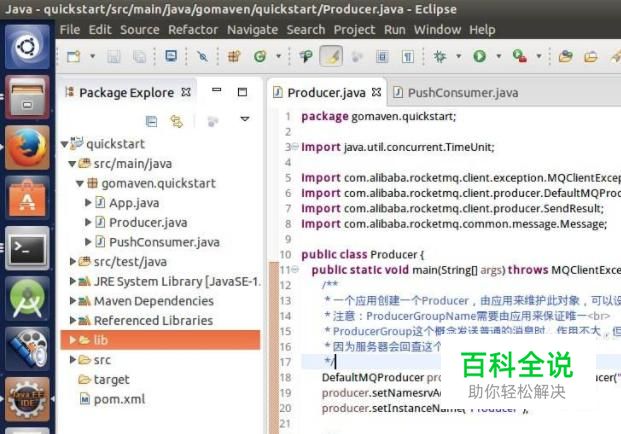Screen dimensions: 621x434
Task: Toggle Show Whitespace Characters icon
Action: (x=408, y=57)
